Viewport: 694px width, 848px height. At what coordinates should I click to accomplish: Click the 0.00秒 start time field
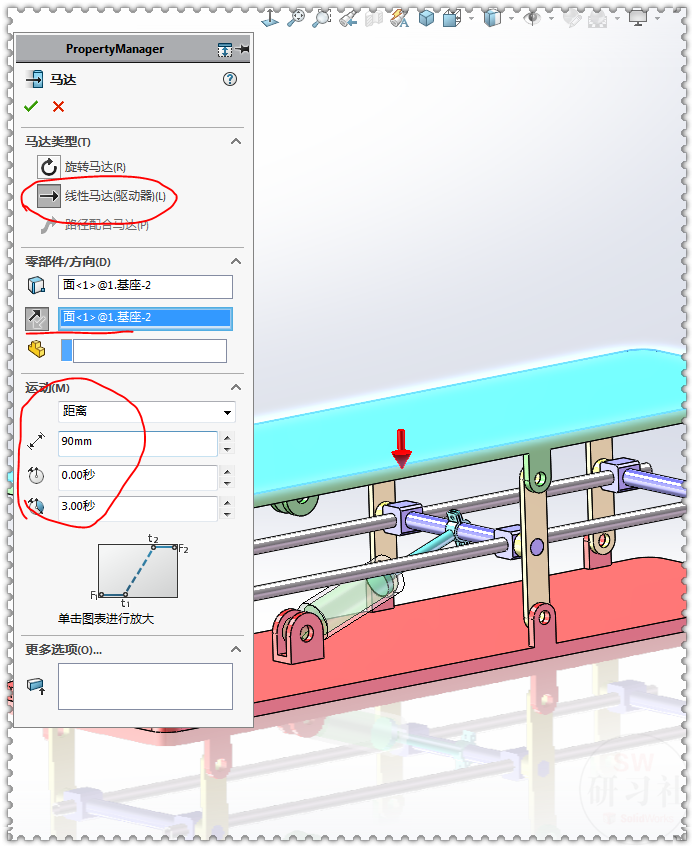coord(138,477)
